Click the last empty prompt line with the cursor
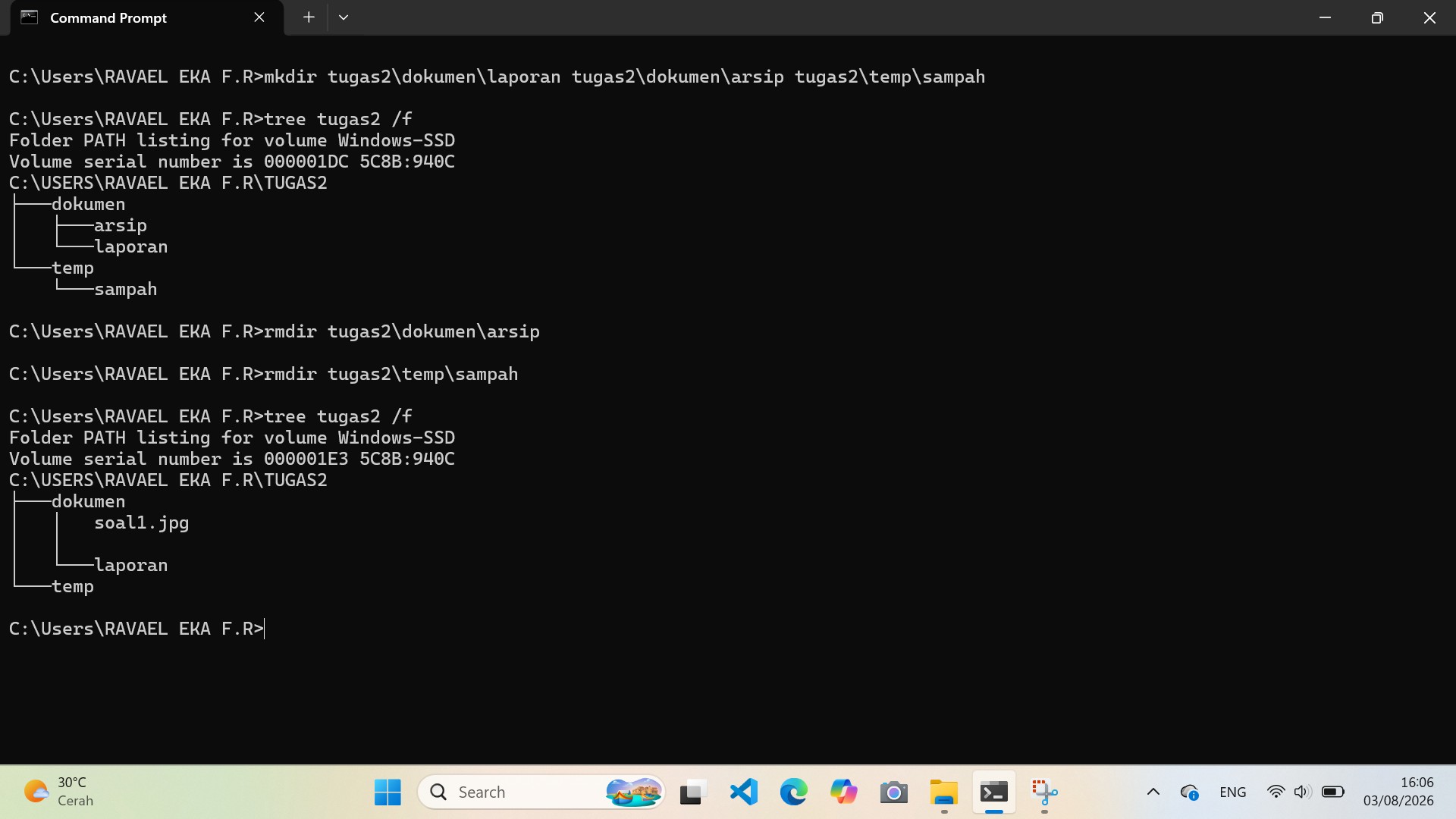Viewport: 1456px width, 819px height. click(136, 629)
